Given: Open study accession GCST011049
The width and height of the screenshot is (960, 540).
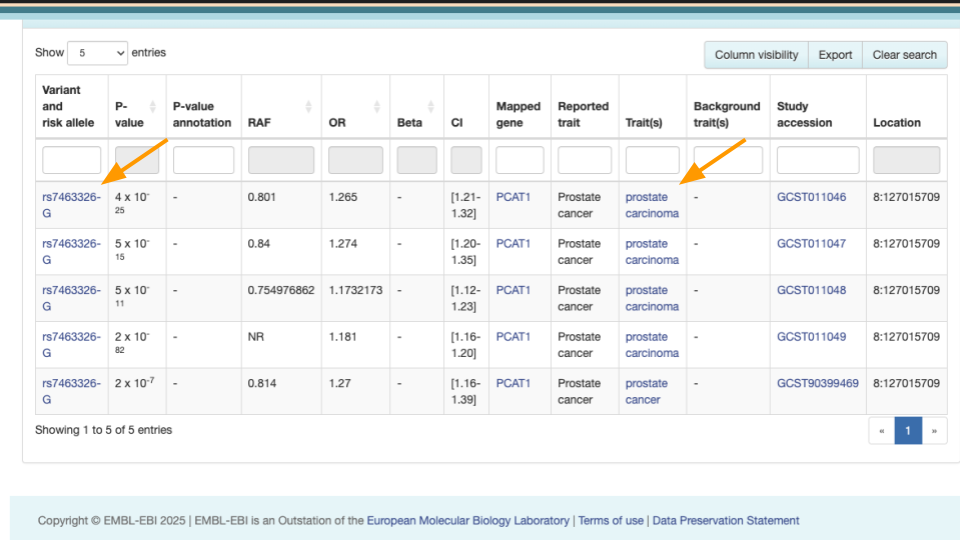Looking at the screenshot, I should click(x=811, y=337).
